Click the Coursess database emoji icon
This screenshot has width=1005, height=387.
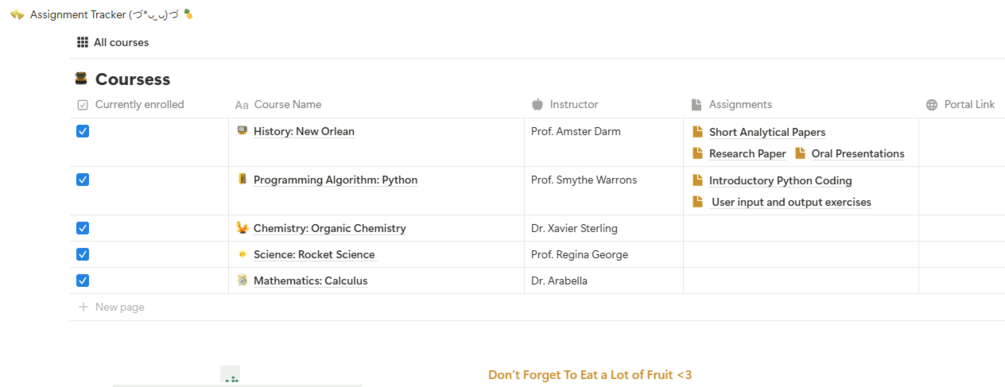tap(81, 79)
